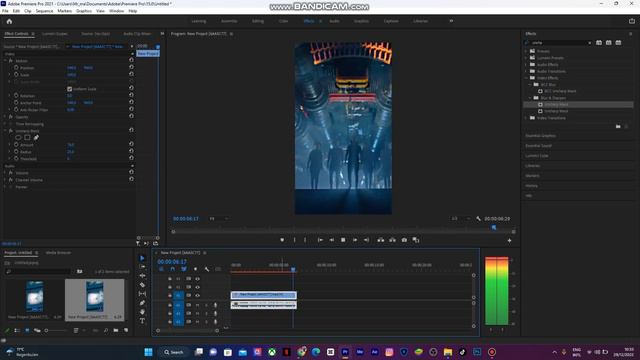Viewport: 640px width, 360px height.
Task: Open the File menu
Action: pyautogui.click(x=5, y=11)
